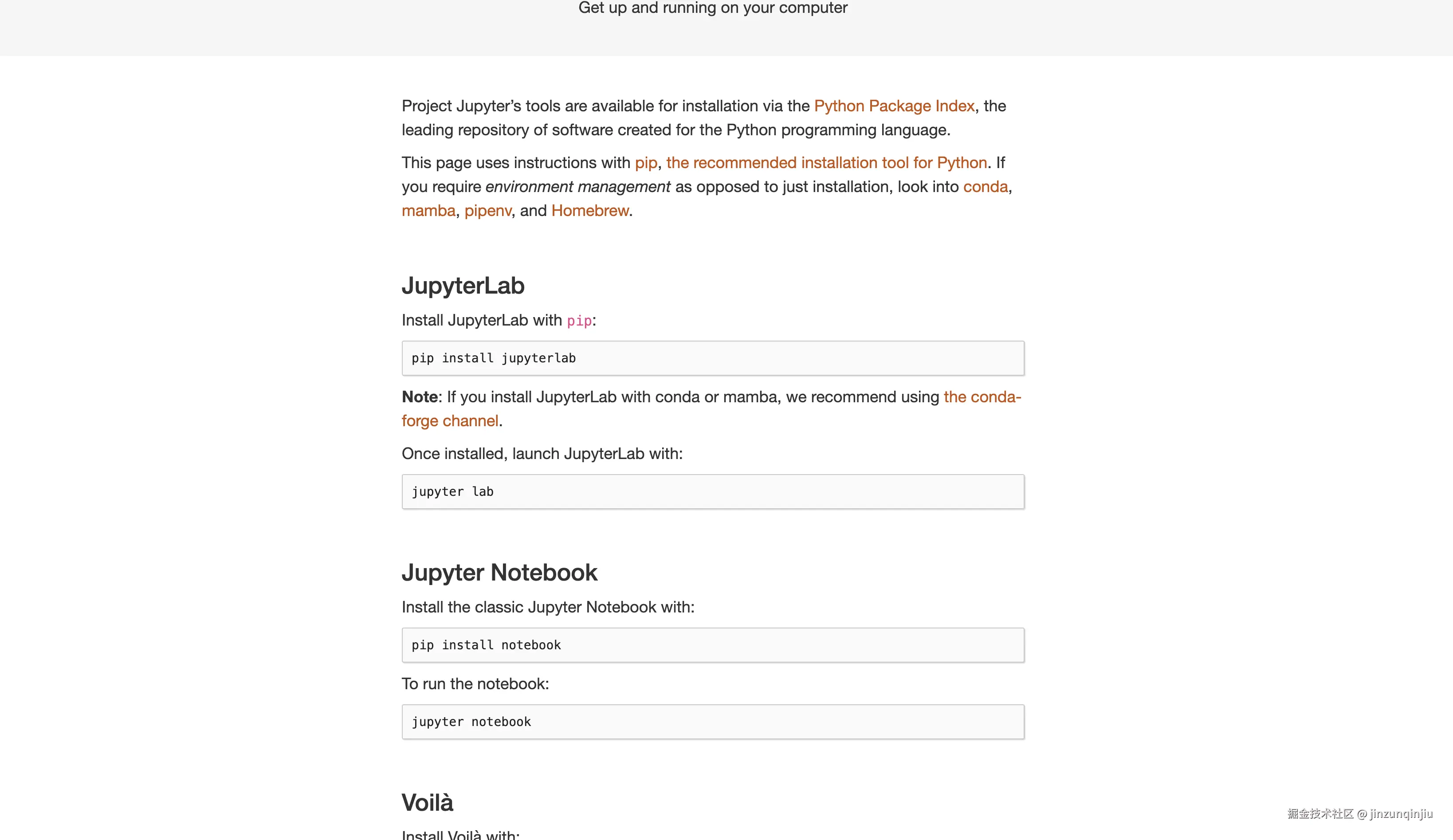Follow the recommended installation tool for Python link

tap(826, 163)
